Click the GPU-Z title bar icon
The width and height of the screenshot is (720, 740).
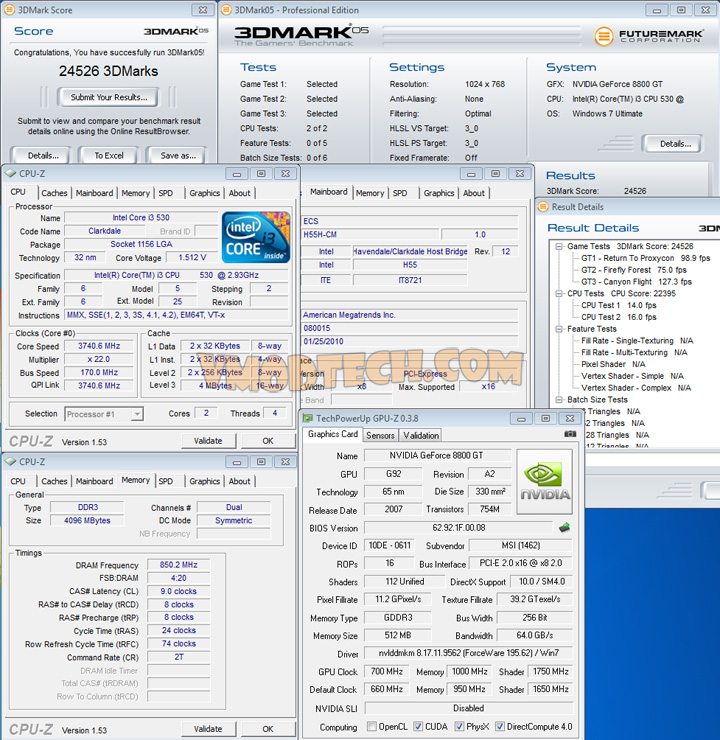pyautogui.click(x=308, y=418)
